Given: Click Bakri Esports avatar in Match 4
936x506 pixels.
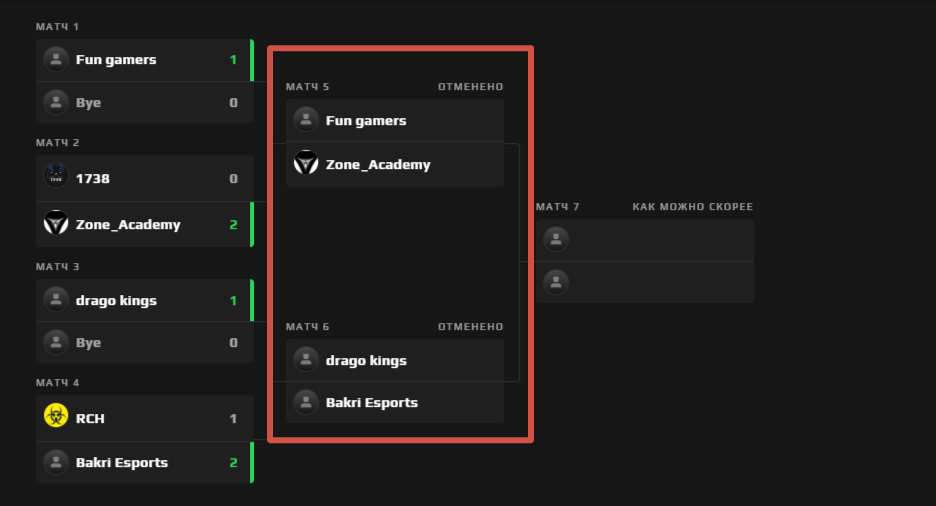Looking at the screenshot, I should pos(56,462).
